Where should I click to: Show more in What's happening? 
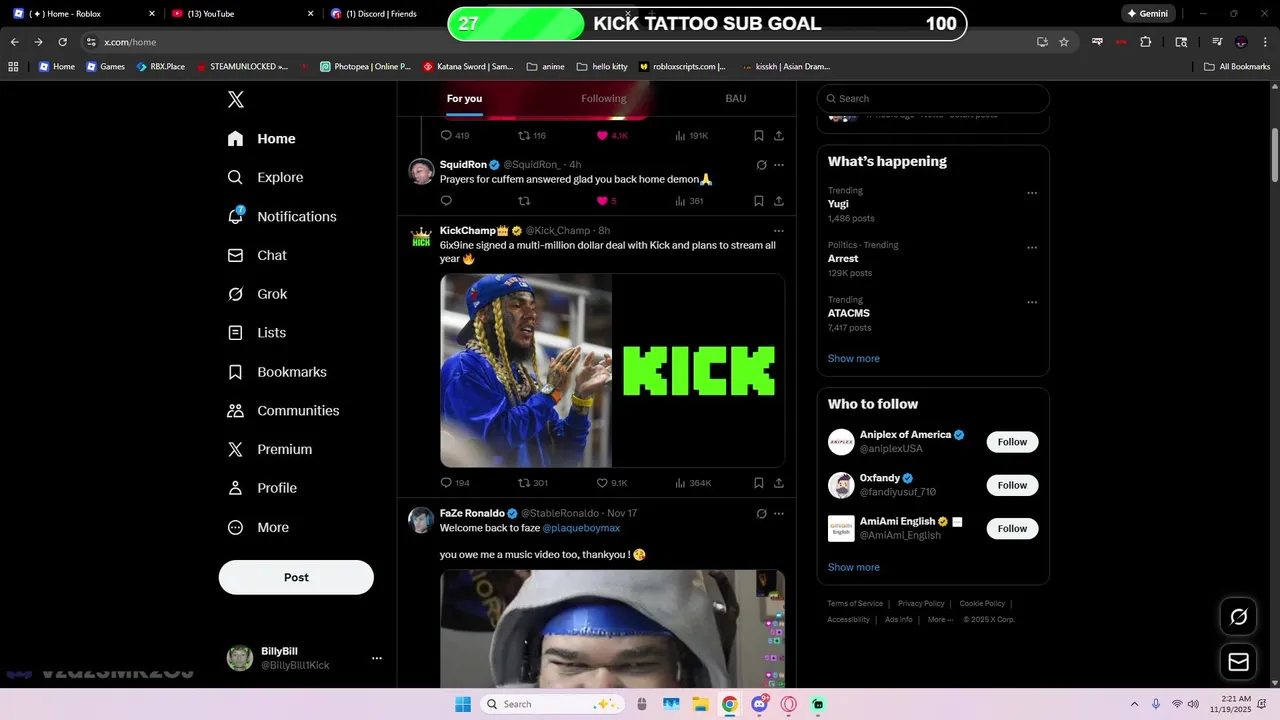tap(854, 358)
